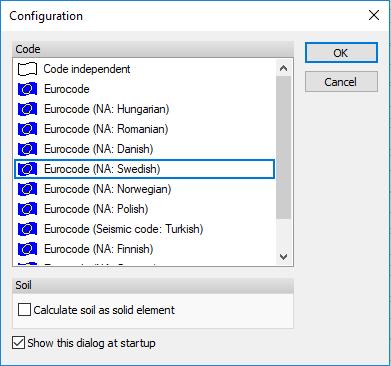The height and width of the screenshot is (366, 391).
Task: Enable 'Calculate soil as solid element' checkbox
Action: click(24, 310)
